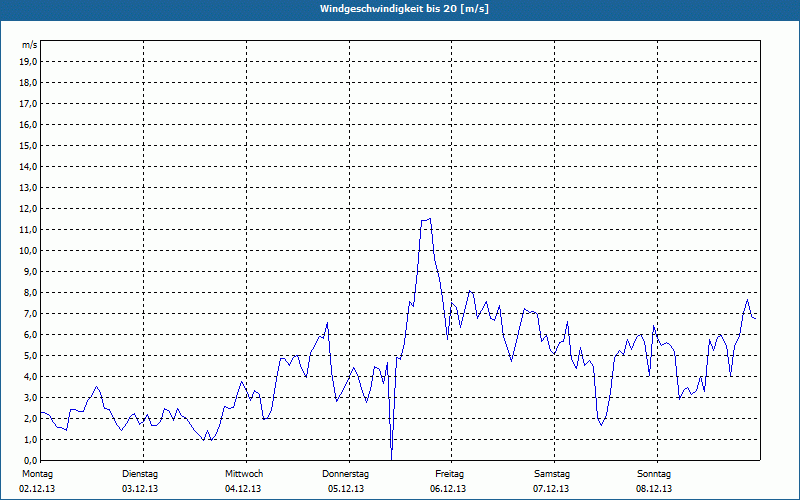Click the title 'Windgeschwindigkeit bis 20 [m/s]'
This screenshot has width=800, height=500.
[404, 9]
